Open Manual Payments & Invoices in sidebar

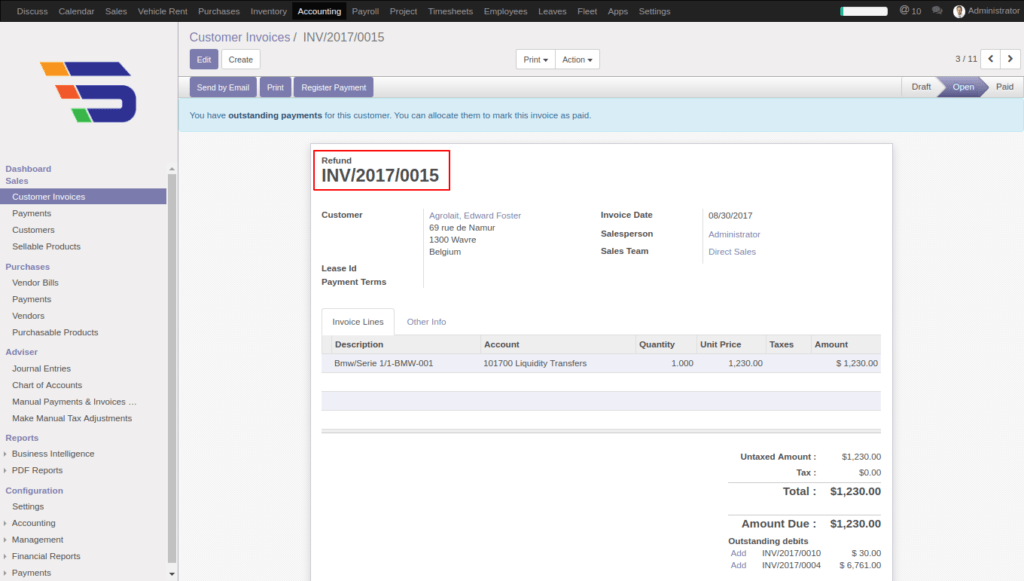(x=74, y=401)
